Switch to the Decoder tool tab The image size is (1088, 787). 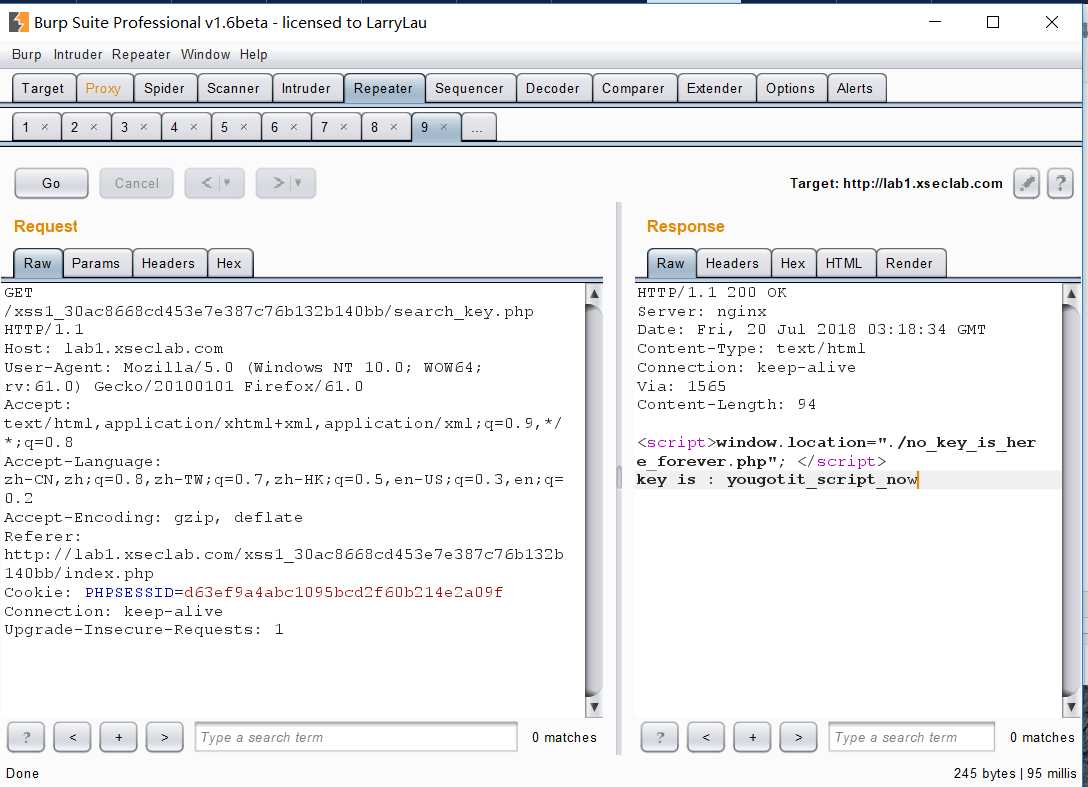(x=552, y=88)
